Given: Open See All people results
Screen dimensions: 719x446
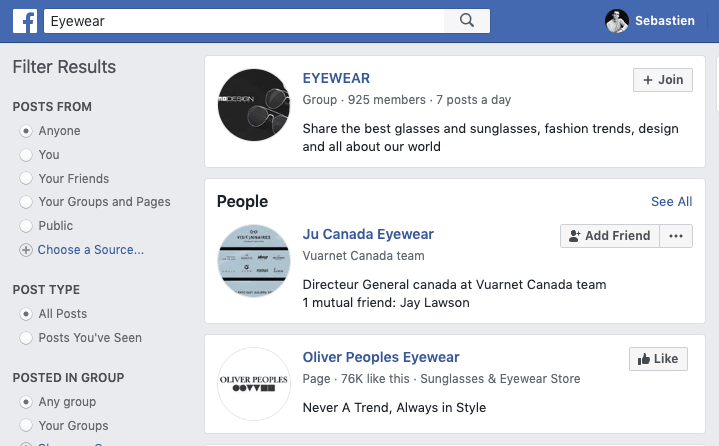Looking at the screenshot, I should click(x=672, y=202).
